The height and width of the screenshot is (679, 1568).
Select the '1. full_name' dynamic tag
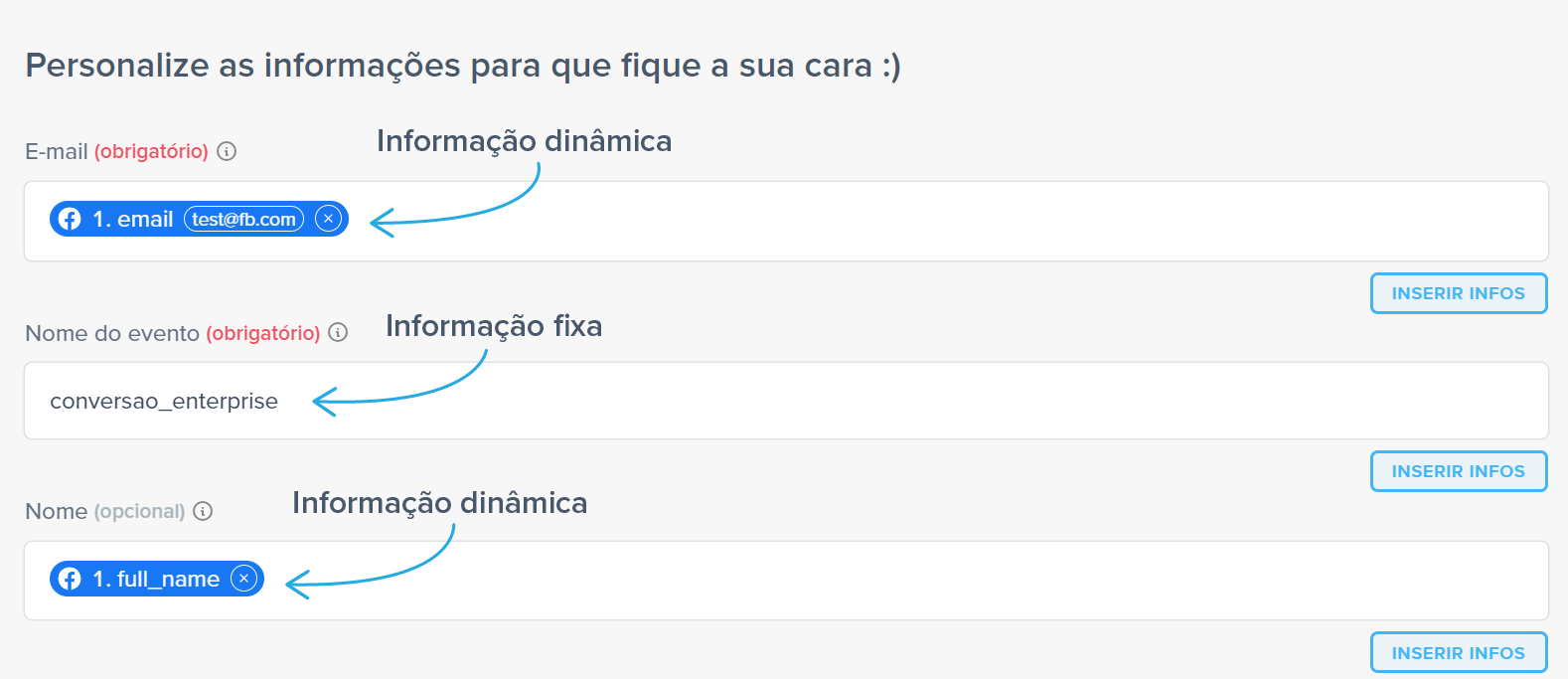coord(157,579)
